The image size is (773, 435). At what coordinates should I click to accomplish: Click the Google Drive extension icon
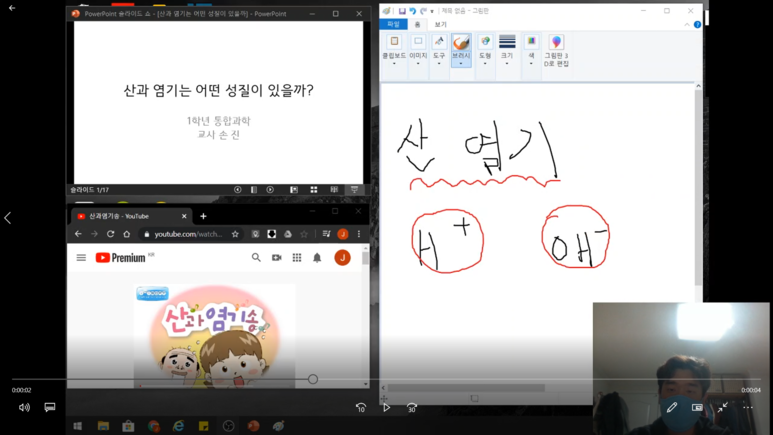click(288, 234)
